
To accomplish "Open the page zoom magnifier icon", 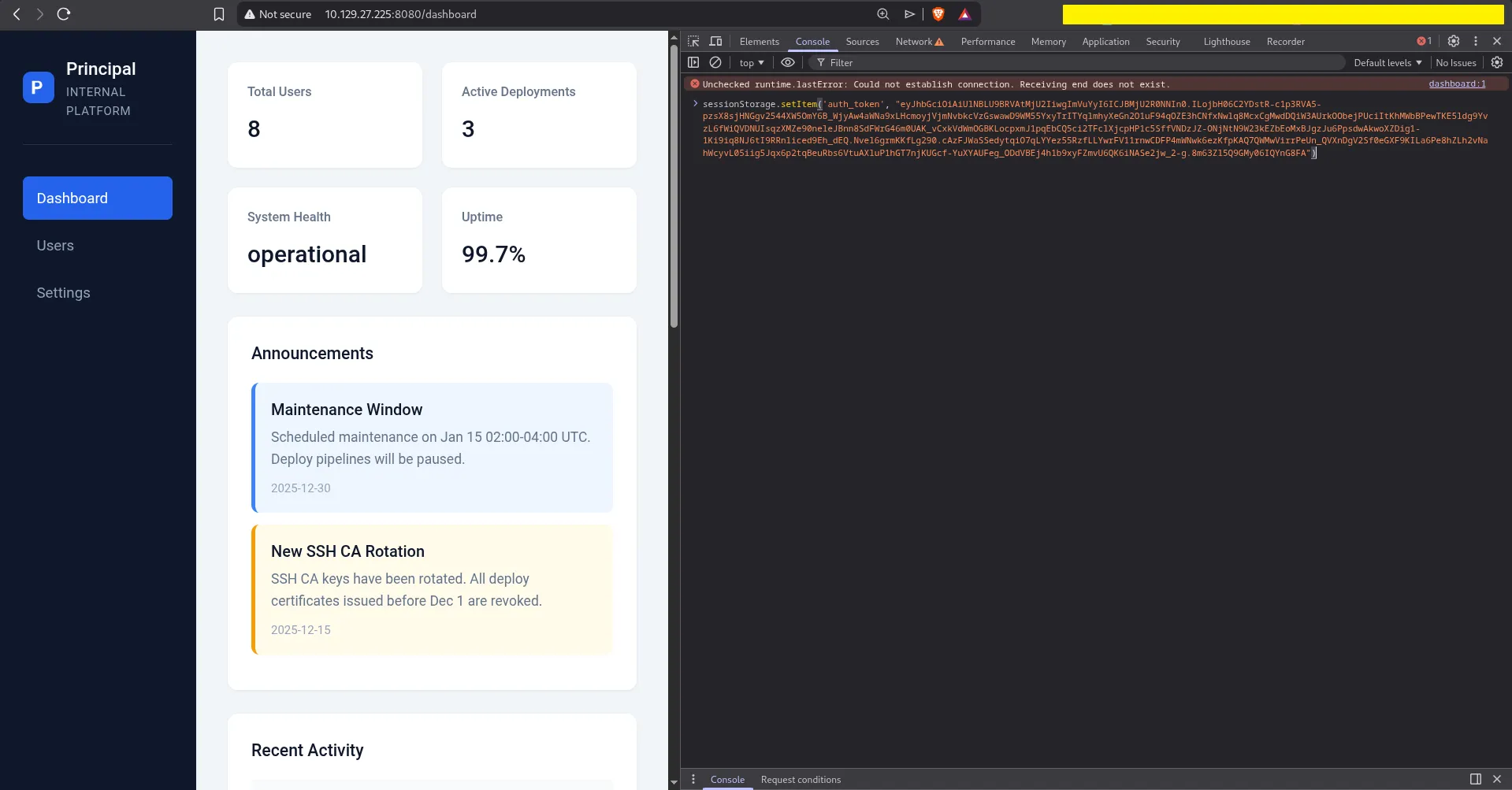I will (883, 14).
